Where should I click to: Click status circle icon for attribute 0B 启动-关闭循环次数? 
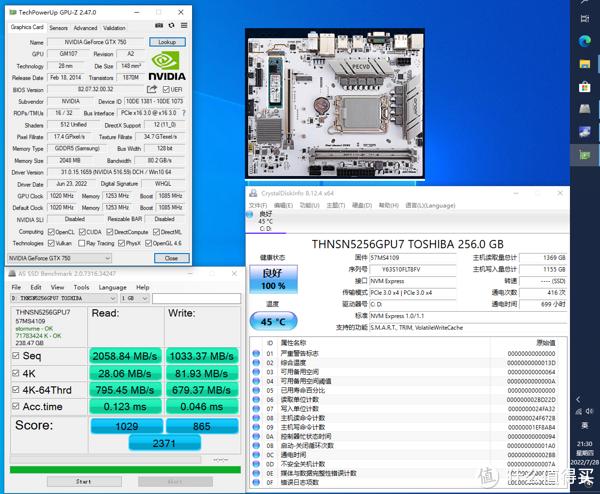[256, 445]
